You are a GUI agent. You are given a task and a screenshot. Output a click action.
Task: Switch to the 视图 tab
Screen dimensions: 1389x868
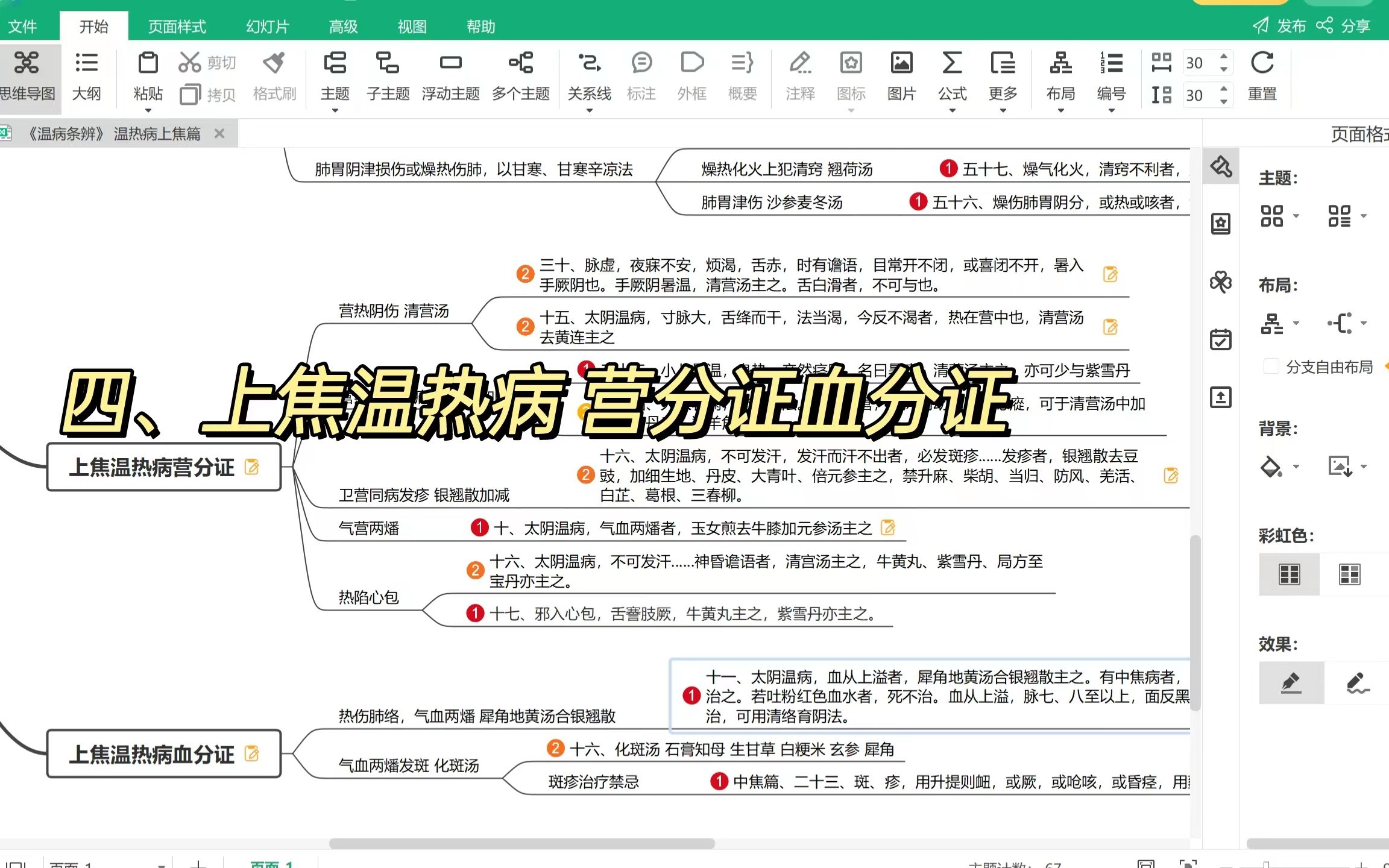[x=412, y=27]
